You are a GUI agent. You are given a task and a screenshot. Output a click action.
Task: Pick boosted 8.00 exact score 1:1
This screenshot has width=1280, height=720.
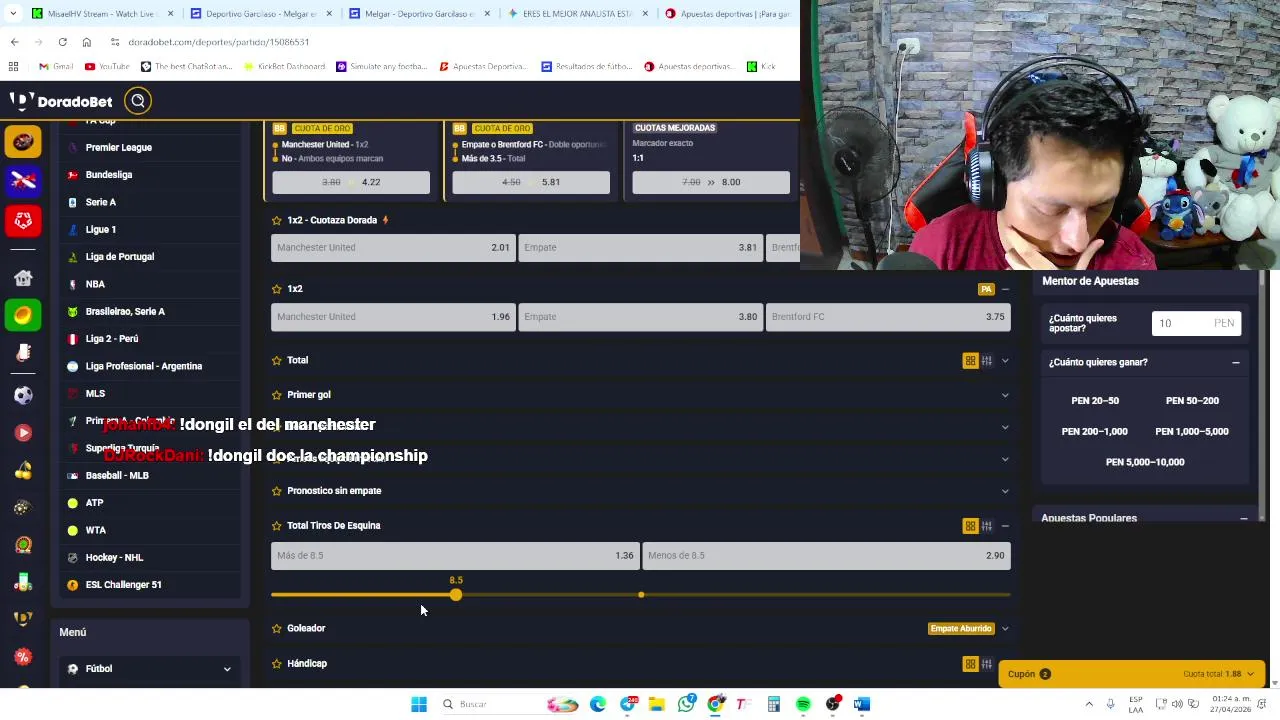coord(711,182)
